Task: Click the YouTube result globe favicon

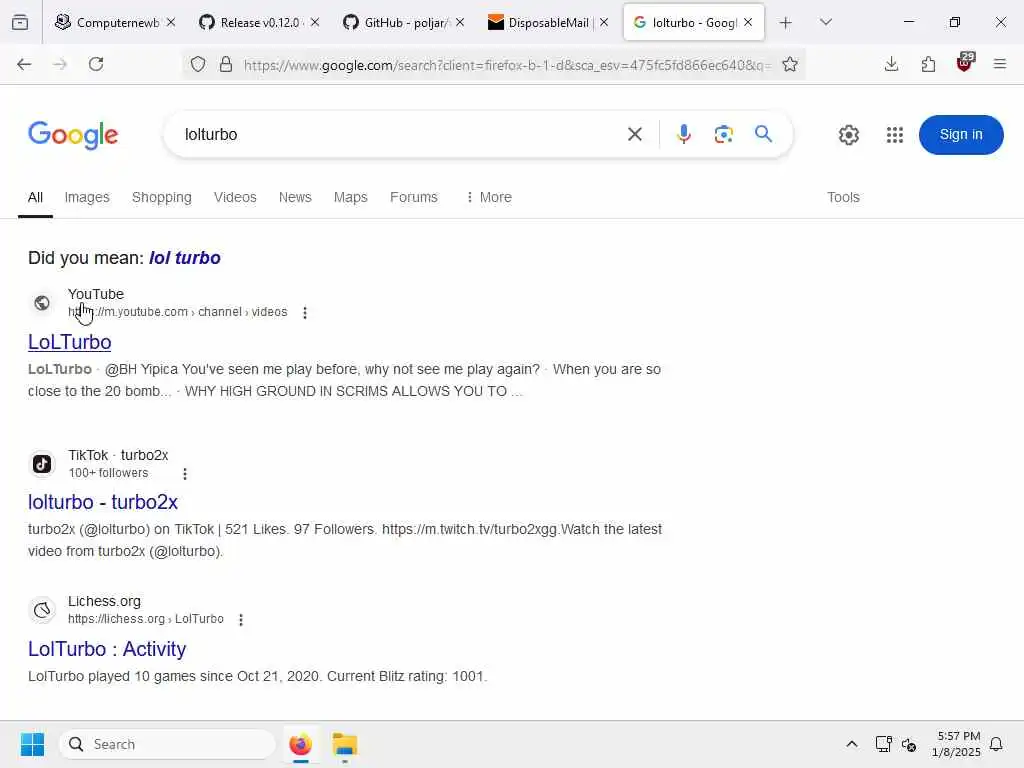Action: tap(42, 303)
